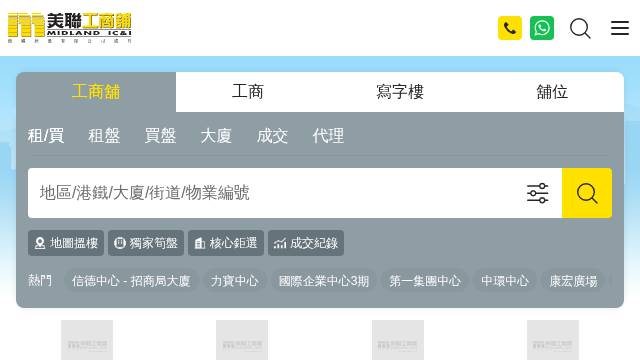Open the search filter sliders icon

538,193
